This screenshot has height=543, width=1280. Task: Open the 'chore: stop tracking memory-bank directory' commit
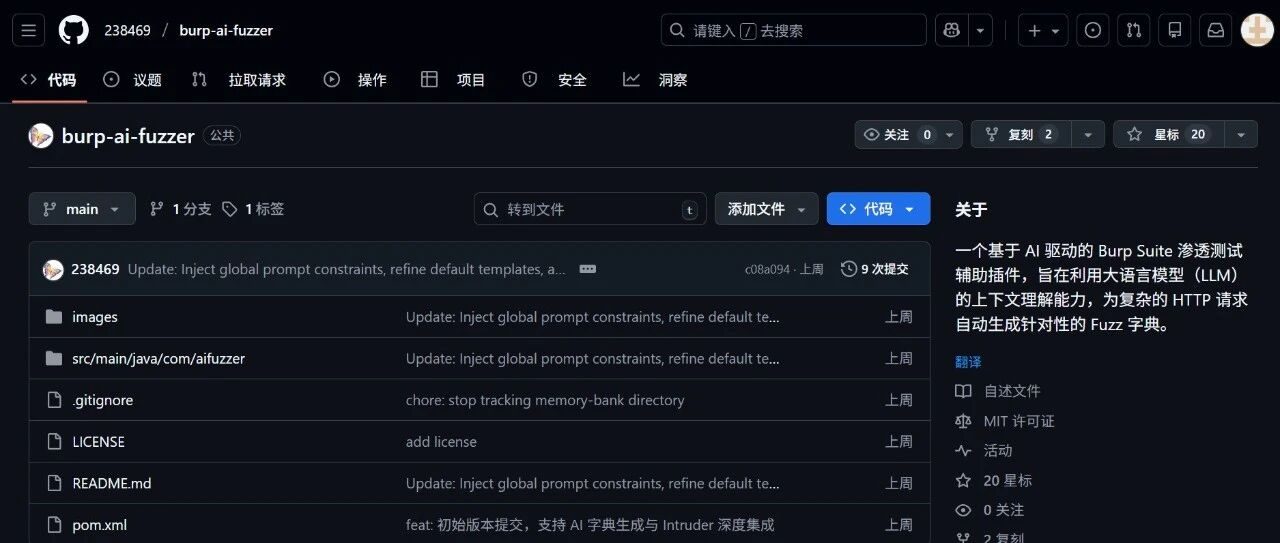point(545,400)
